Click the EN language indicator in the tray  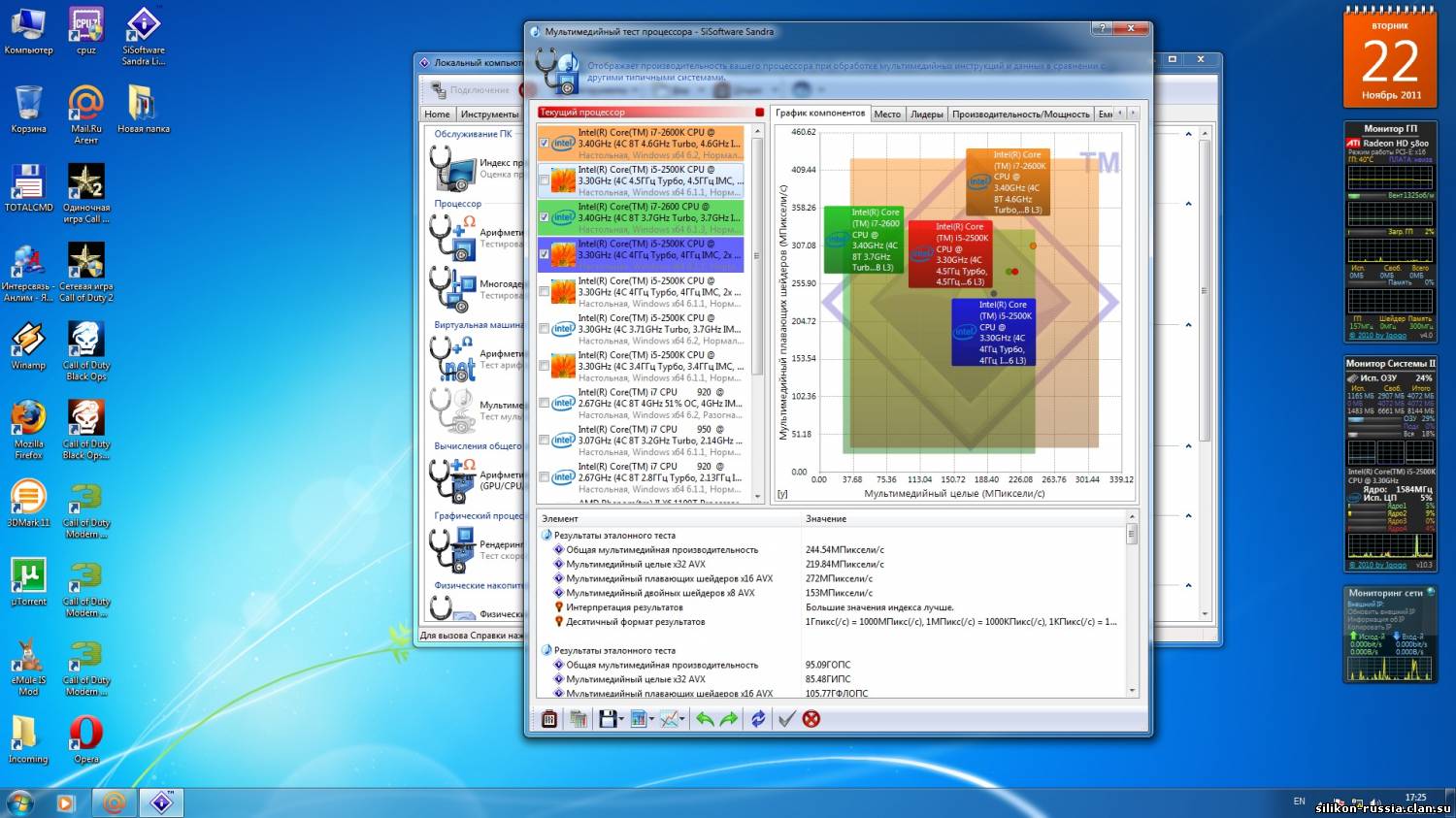(1299, 802)
